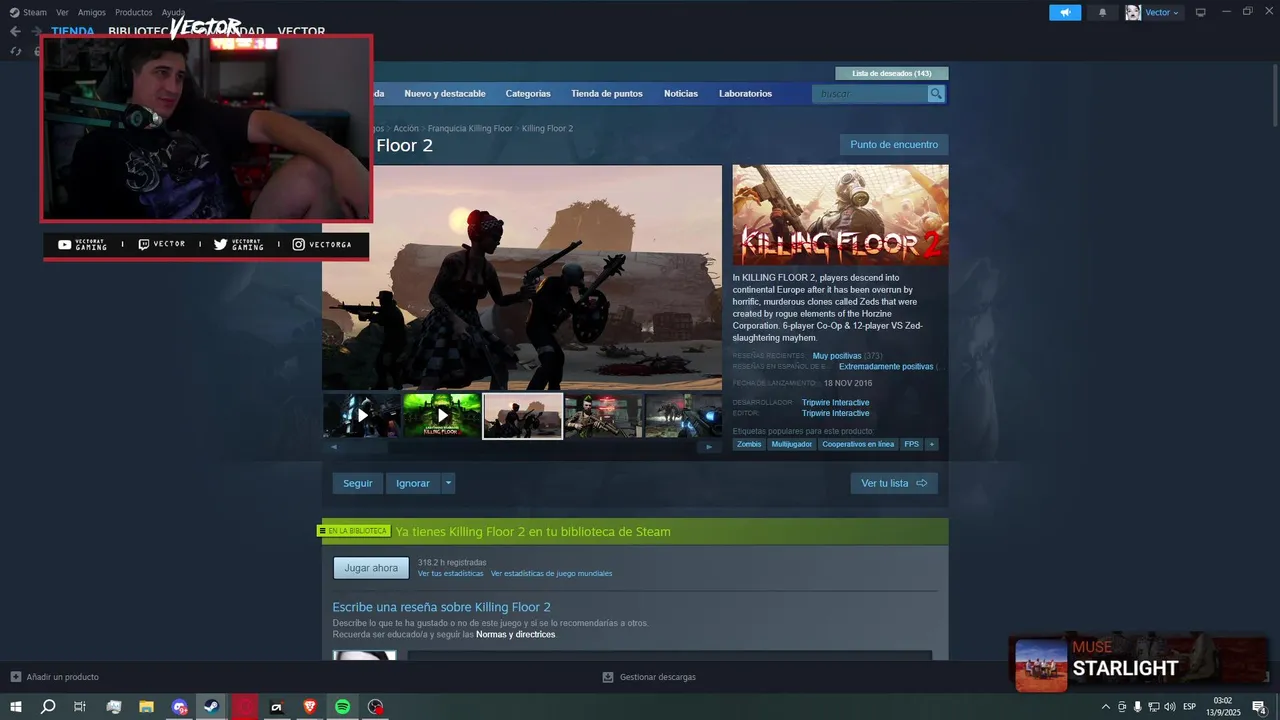This screenshot has width=1280, height=720.
Task: Show hidden system tray icons
Action: [x=1105, y=707]
